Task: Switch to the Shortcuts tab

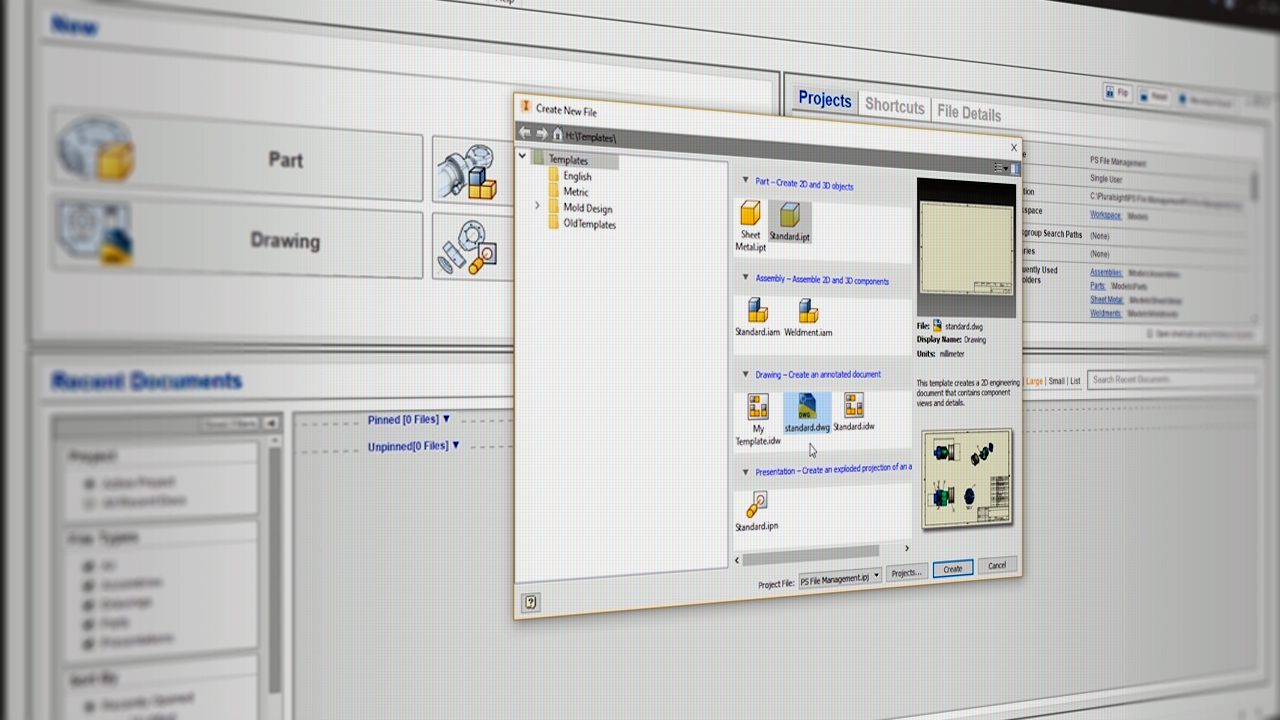Action: pyautogui.click(x=894, y=106)
